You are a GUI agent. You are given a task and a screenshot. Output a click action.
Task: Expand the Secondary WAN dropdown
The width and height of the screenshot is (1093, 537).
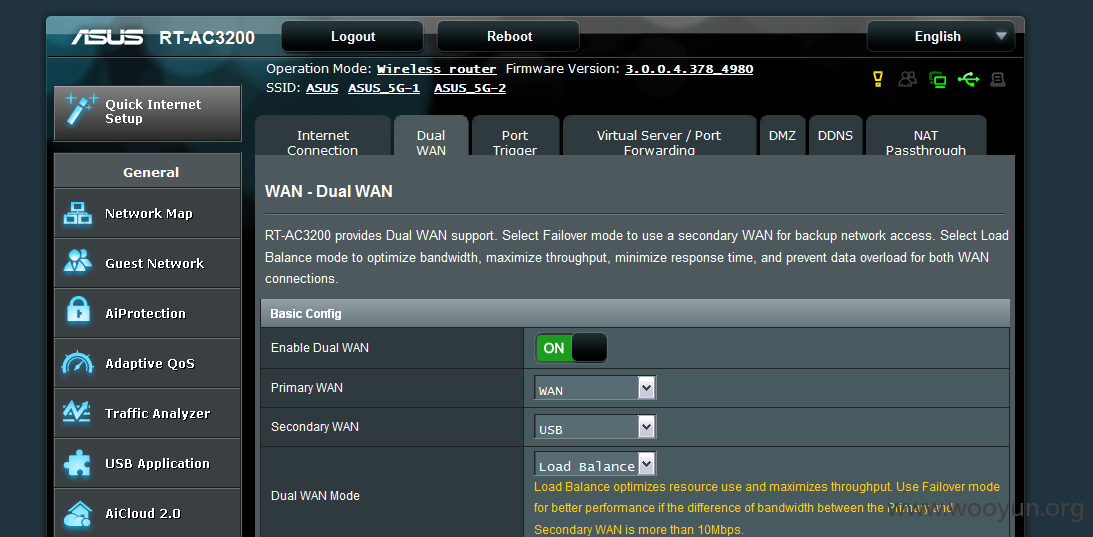pos(595,428)
